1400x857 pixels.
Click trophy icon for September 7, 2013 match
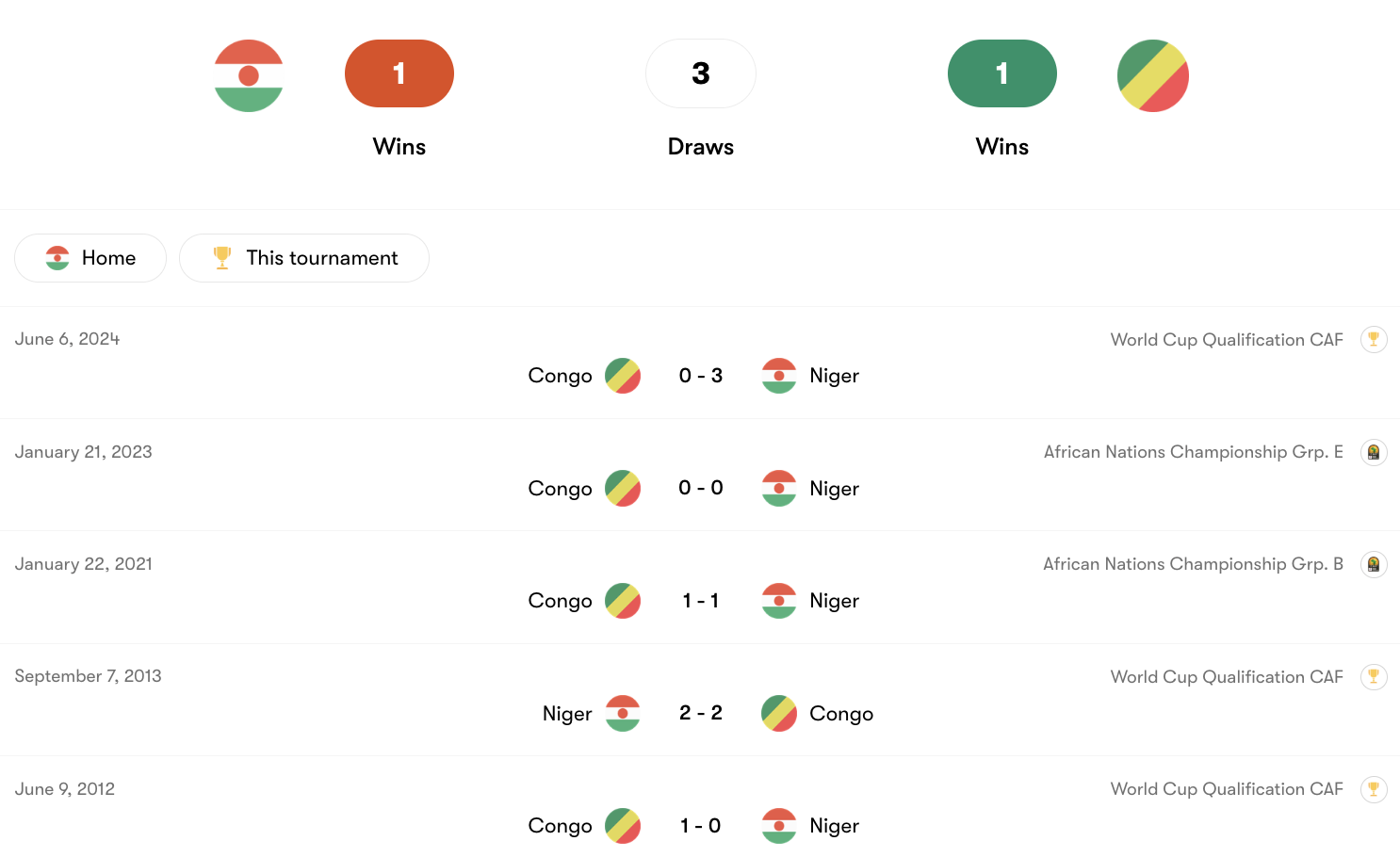pos(1374,676)
